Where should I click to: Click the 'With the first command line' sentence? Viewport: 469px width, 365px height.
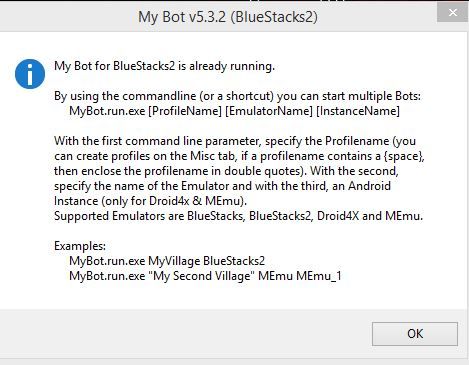[235, 141]
